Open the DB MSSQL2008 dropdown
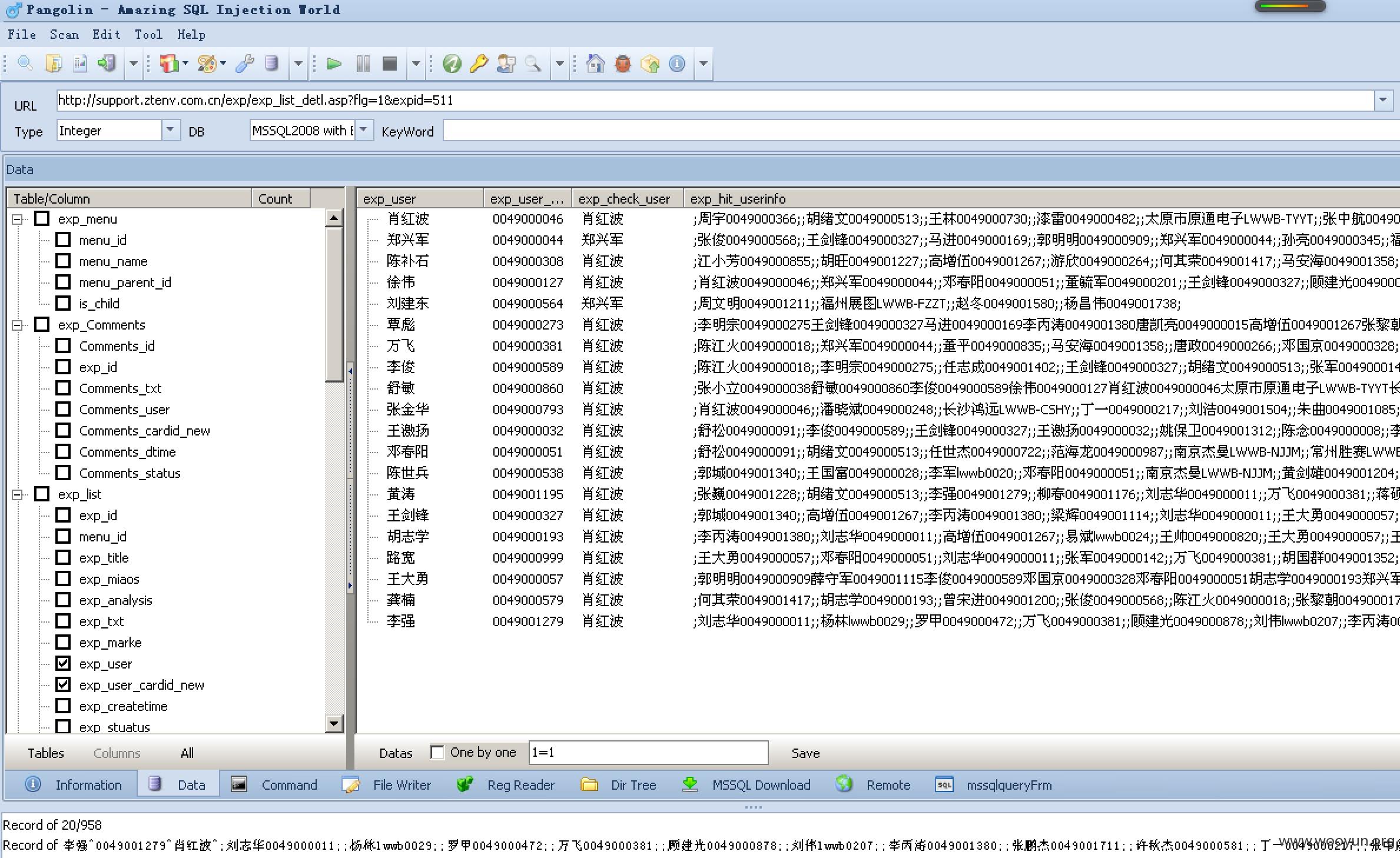The image size is (1400, 858). coord(364,130)
